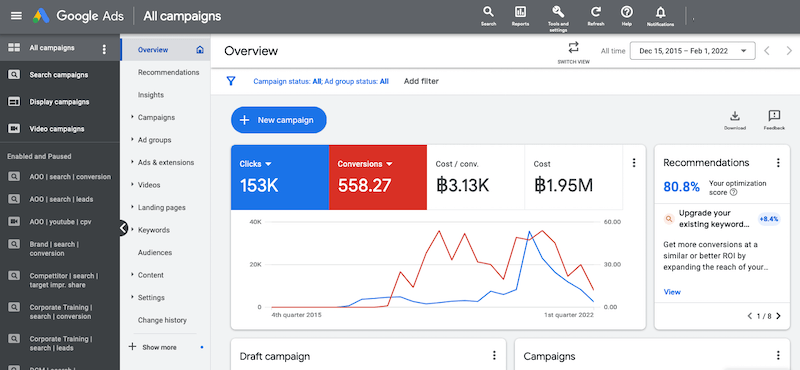
Task: Open Recommendations card options menu
Action: [778, 163]
